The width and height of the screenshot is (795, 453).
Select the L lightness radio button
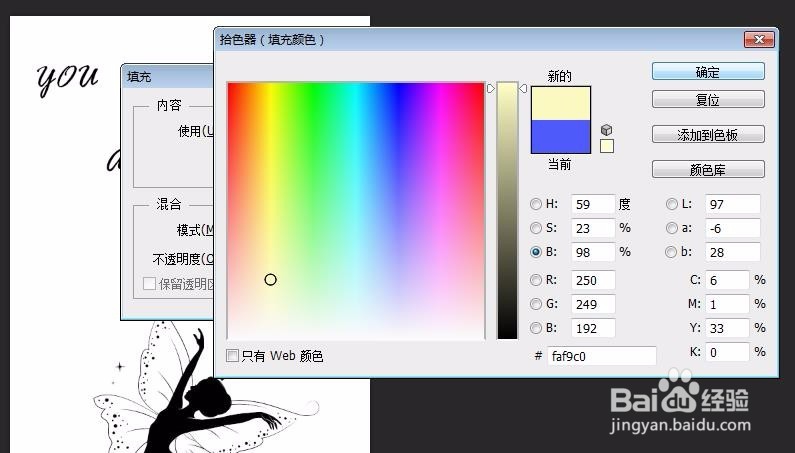pyautogui.click(x=671, y=204)
